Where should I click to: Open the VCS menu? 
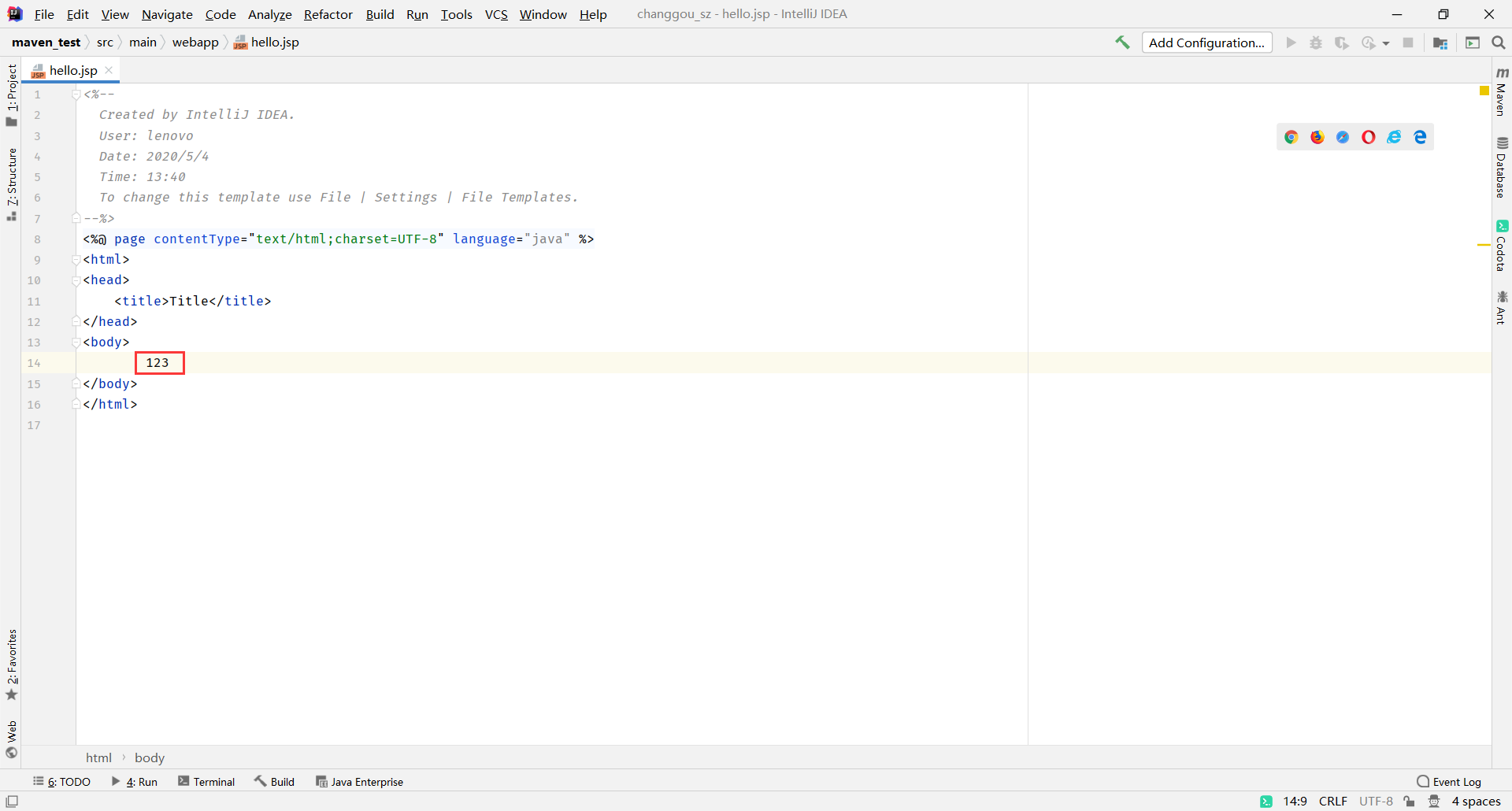[x=496, y=14]
